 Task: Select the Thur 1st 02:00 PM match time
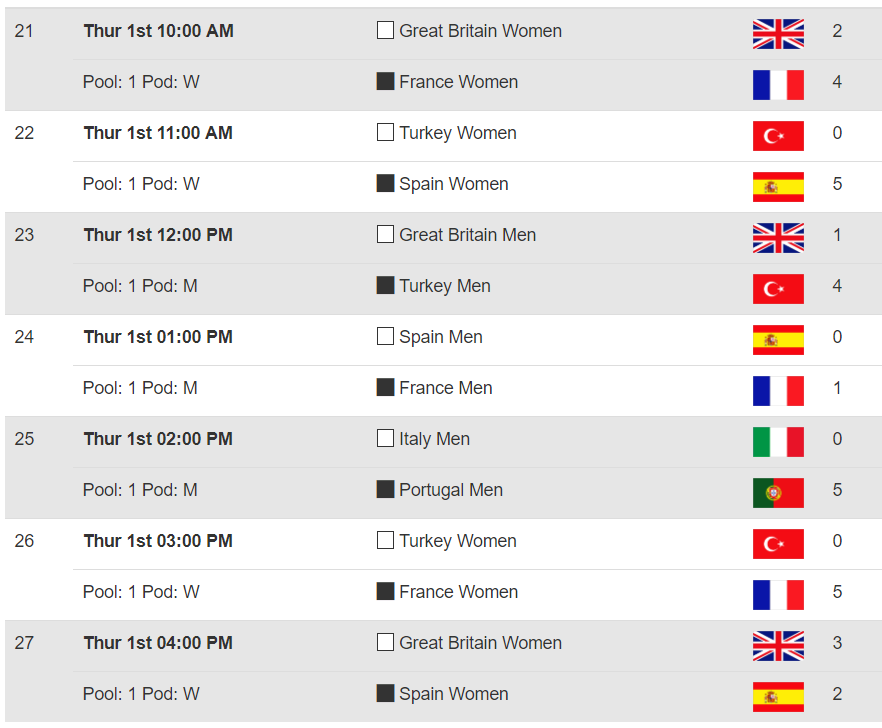click(158, 439)
